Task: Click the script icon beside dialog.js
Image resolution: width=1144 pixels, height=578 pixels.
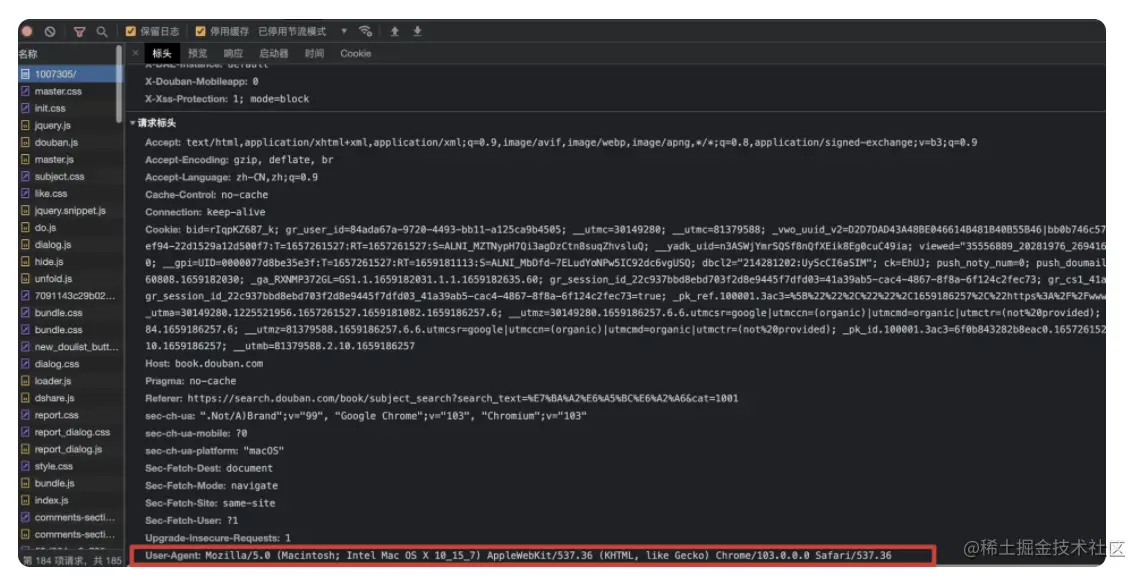Action: coord(26,244)
